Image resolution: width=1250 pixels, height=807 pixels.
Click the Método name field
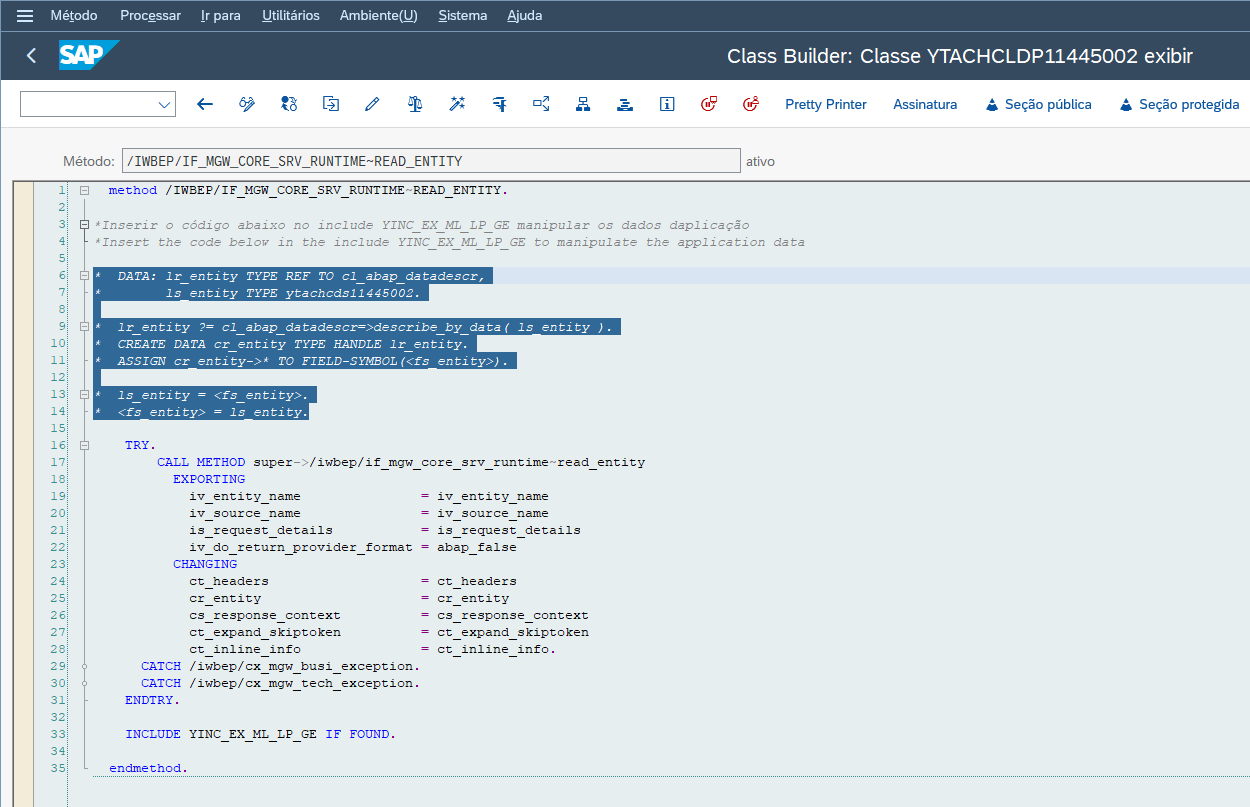tap(430, 161)
